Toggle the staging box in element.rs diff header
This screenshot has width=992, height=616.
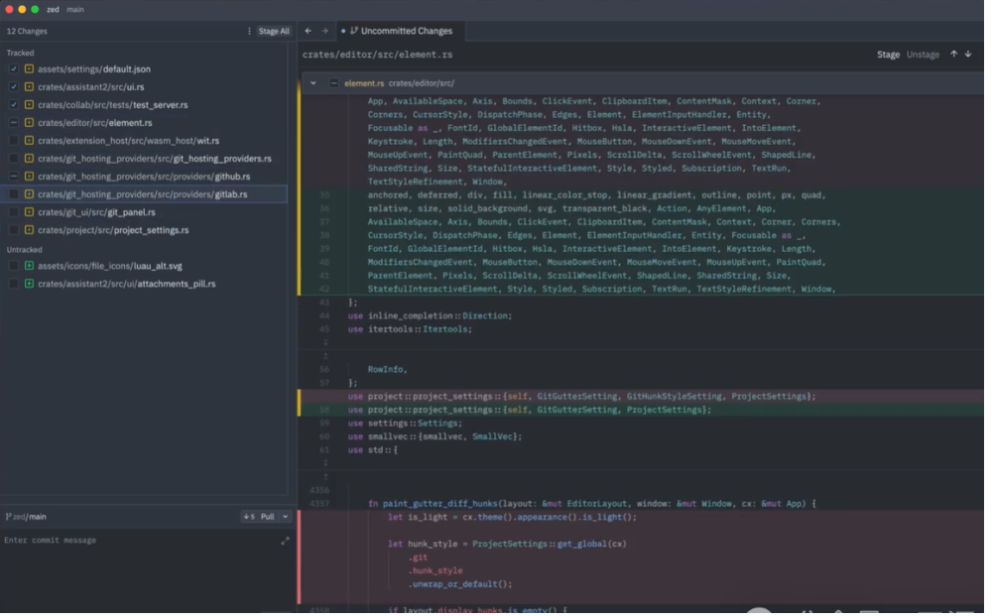[x=334, y=83]
